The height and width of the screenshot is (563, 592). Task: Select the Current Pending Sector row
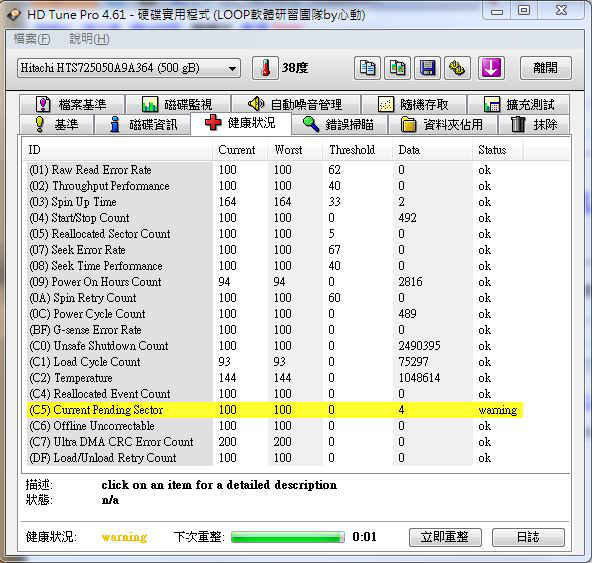click(x=274, y=410)
